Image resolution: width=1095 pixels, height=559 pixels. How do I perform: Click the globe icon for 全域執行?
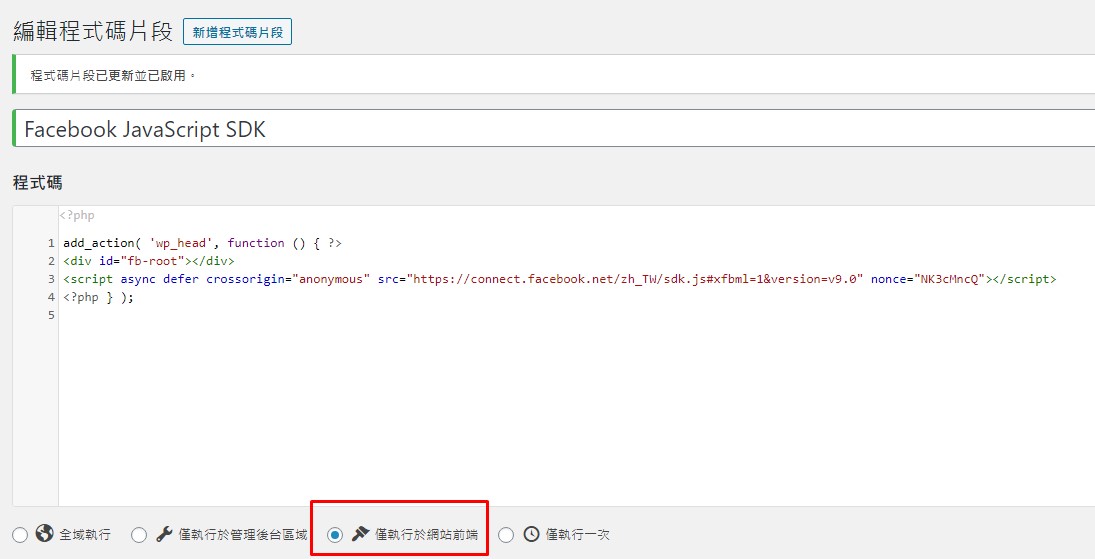point(45,535)
